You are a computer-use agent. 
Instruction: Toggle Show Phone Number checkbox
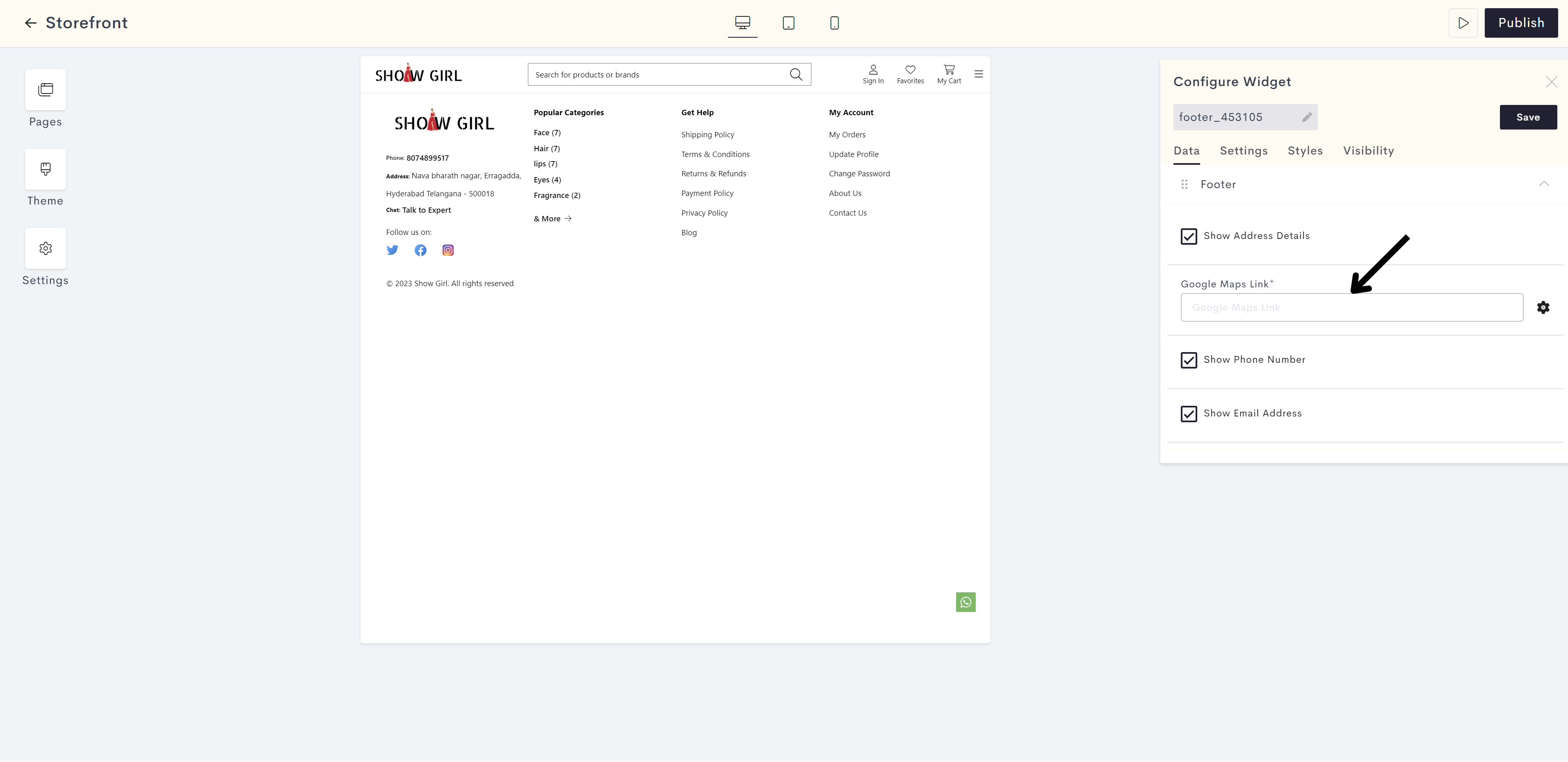1189,361
